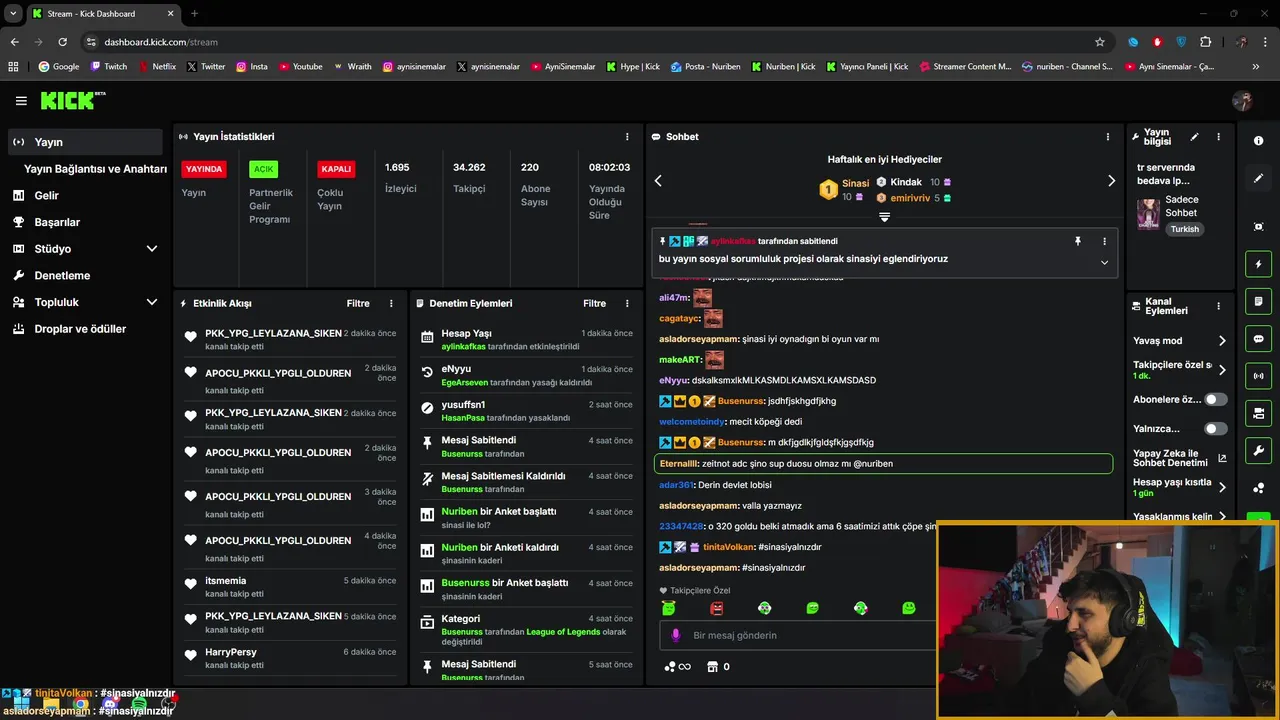Image resolution: width=1280 pixels, height=720 pixels.
Task: Click the pencil icon in right sidebar
Action: point(1258,178)
